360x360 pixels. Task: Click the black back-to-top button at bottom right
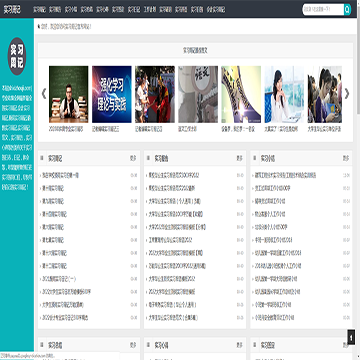point(351,337)
